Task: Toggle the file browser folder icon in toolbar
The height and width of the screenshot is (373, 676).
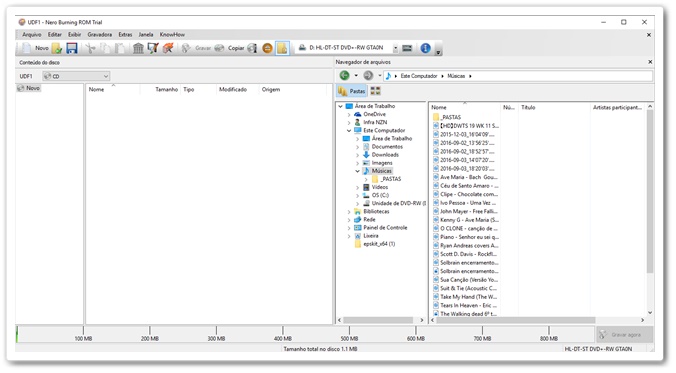Action: tap(282, 48)
